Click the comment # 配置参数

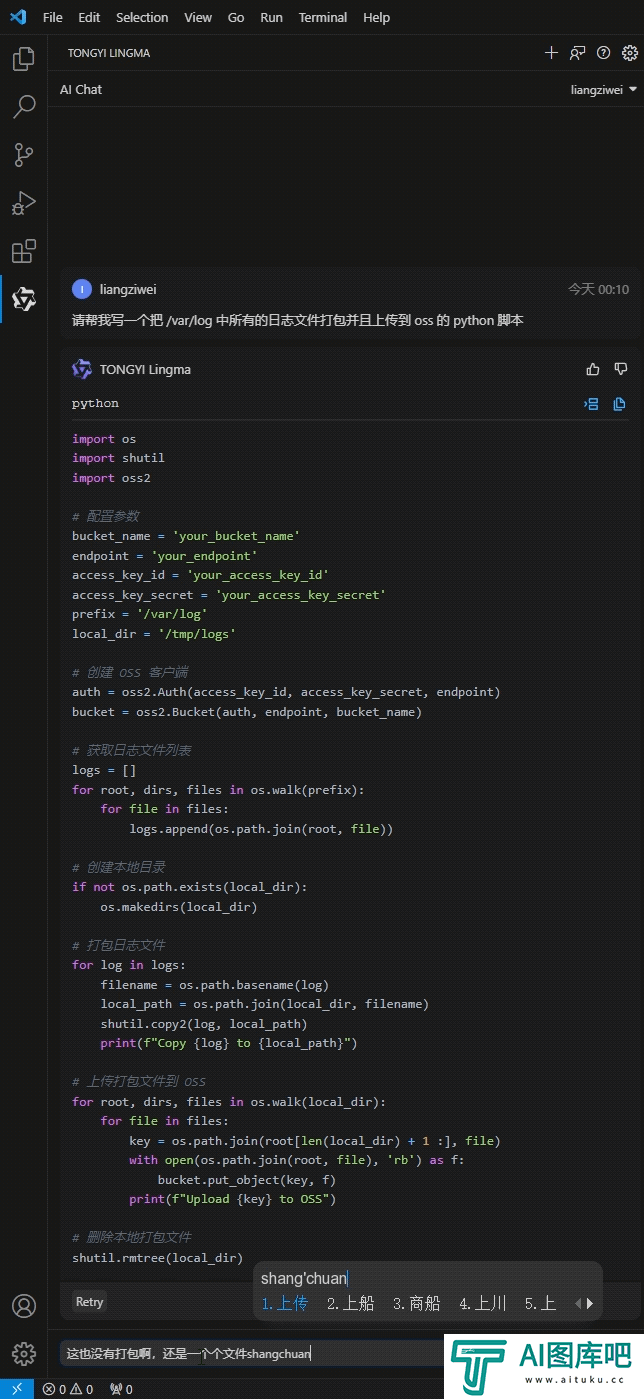pyautogui.click(x=104, y=516)
